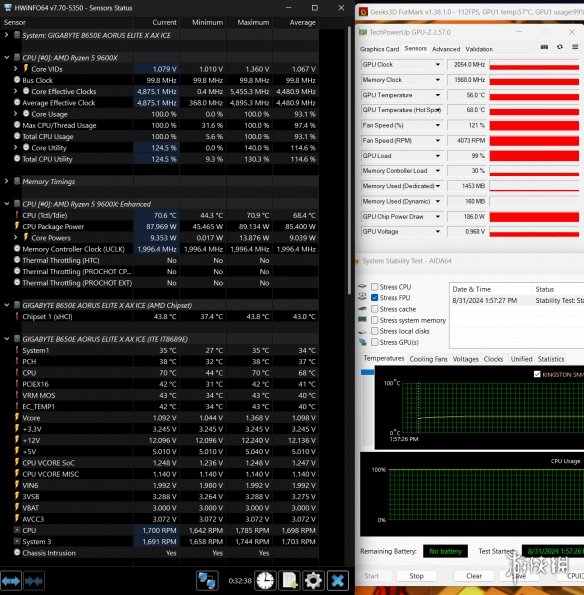This screenshot has width=584, height=595.
Task: Collapse the Ryzen 5 9600X Enhanced section
Action: pos(6,204)
